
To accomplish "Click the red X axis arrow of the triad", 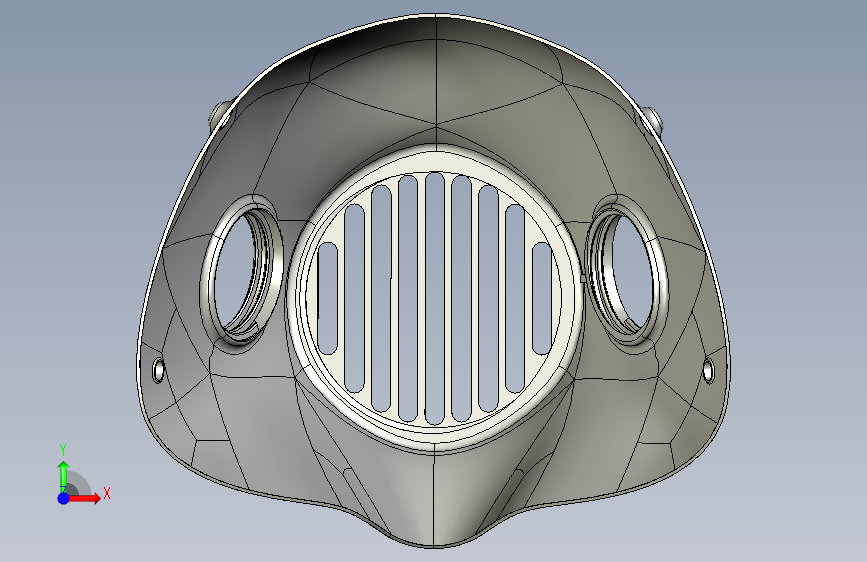I will (x=84, y=498).
